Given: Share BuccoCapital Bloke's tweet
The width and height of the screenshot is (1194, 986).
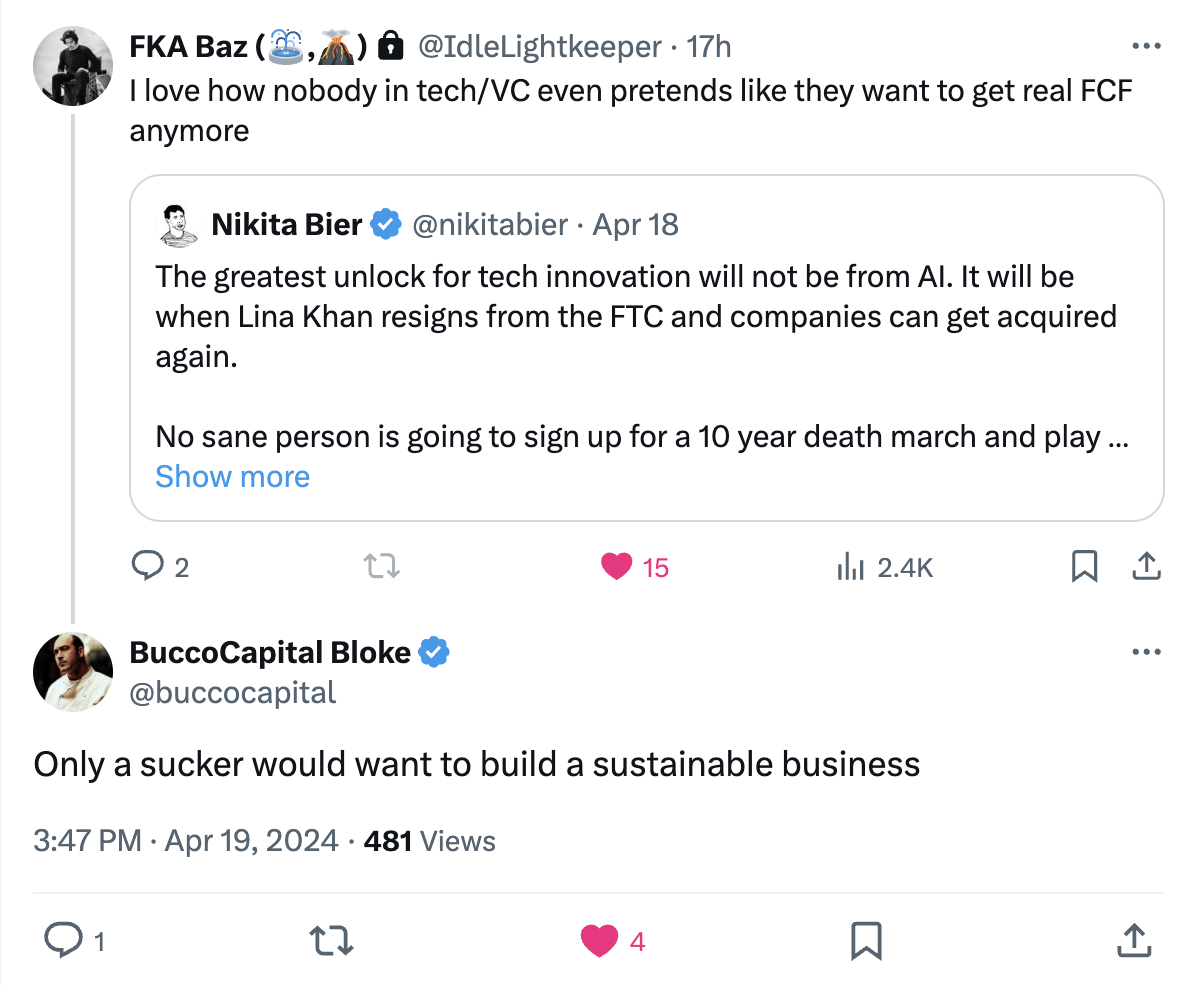Looking at the screenshot, I should (1132, 940).
